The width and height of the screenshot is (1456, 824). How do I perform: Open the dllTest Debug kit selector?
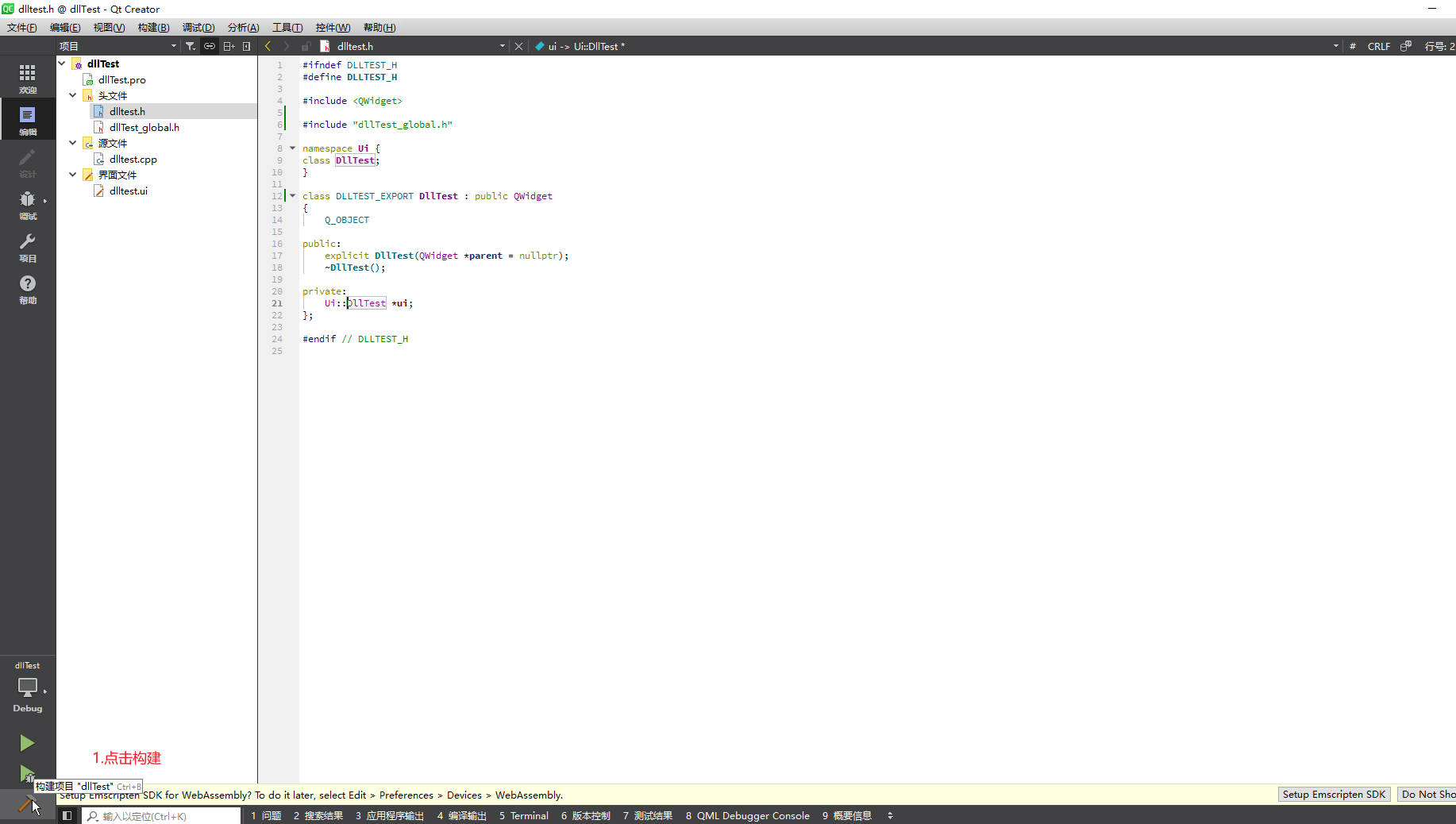27,687
